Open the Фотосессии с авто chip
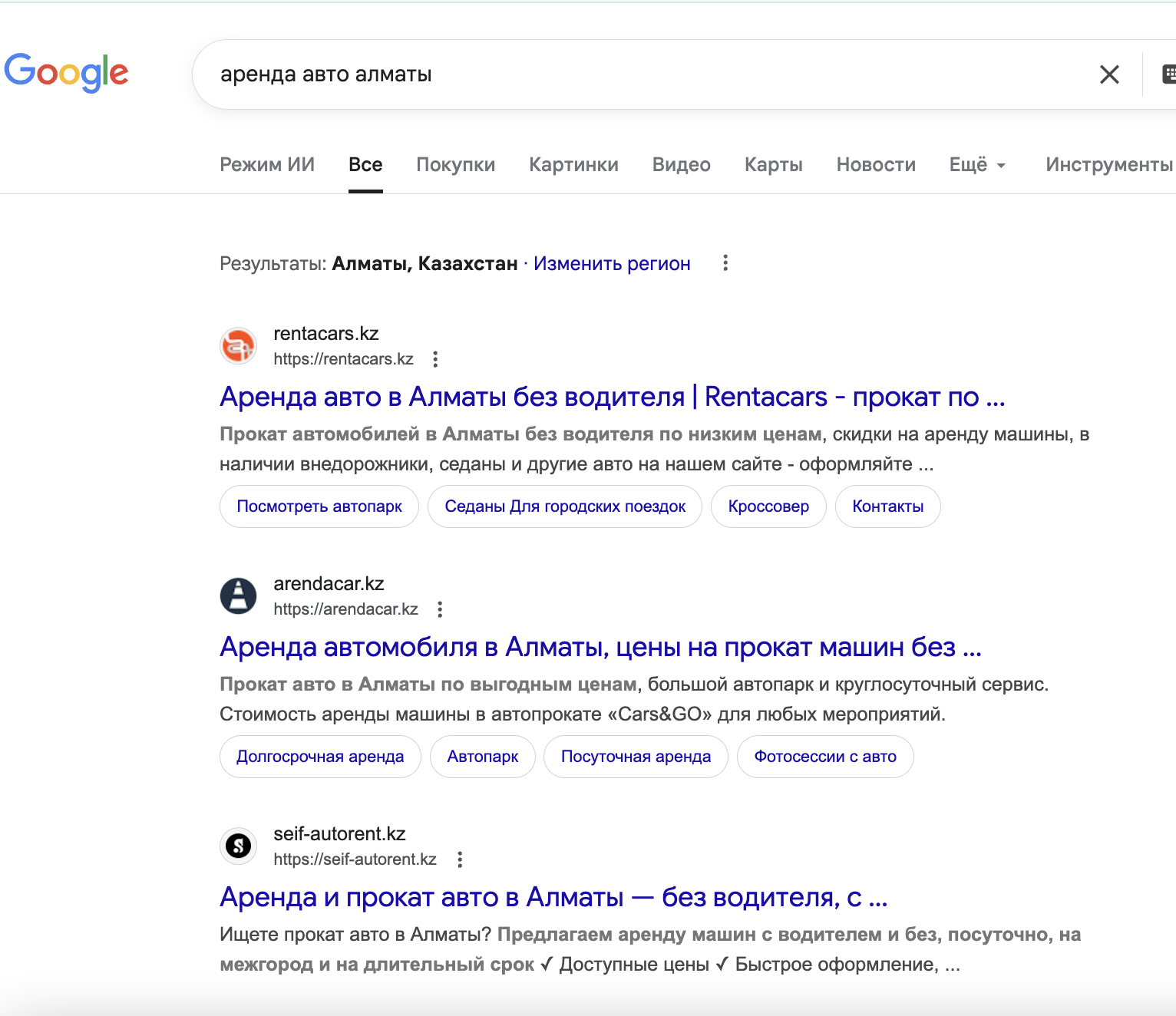 tap(825, 757)
